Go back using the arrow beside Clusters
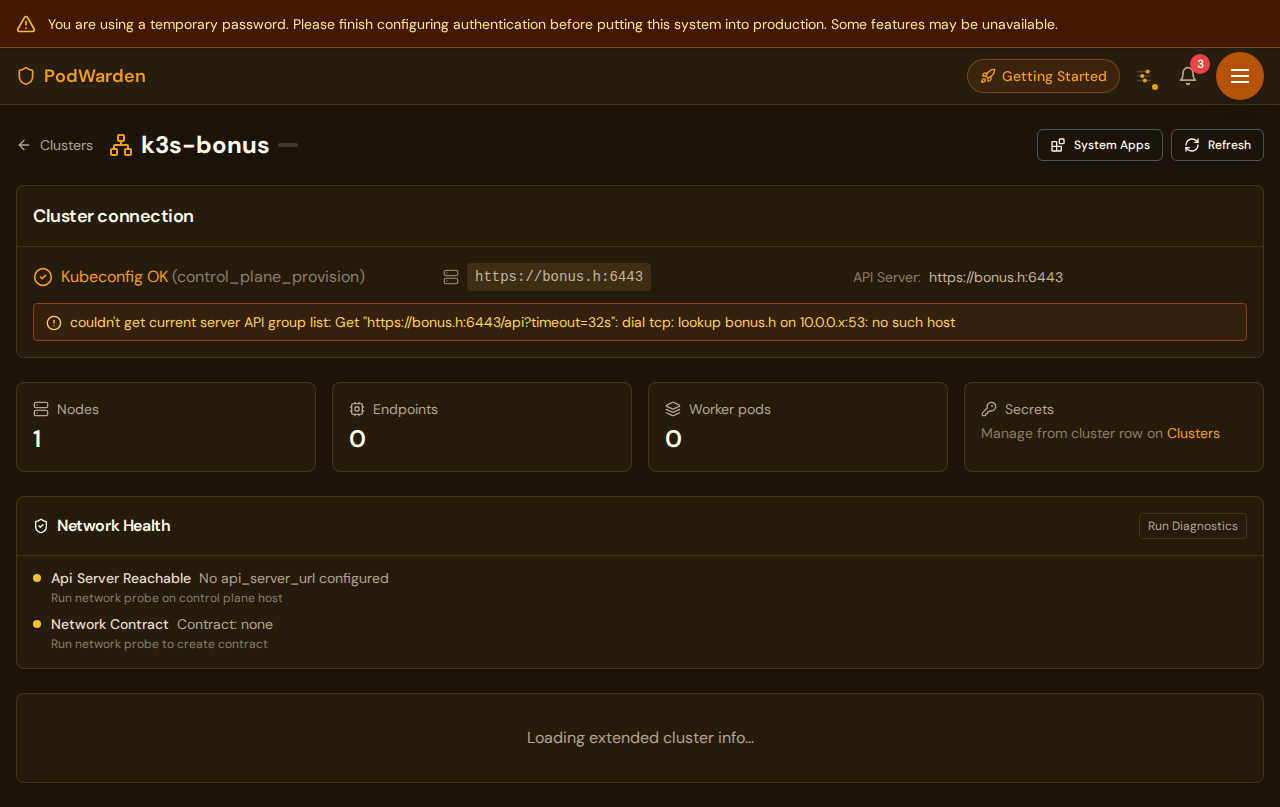1280x807 pixels. pos(23,145)
